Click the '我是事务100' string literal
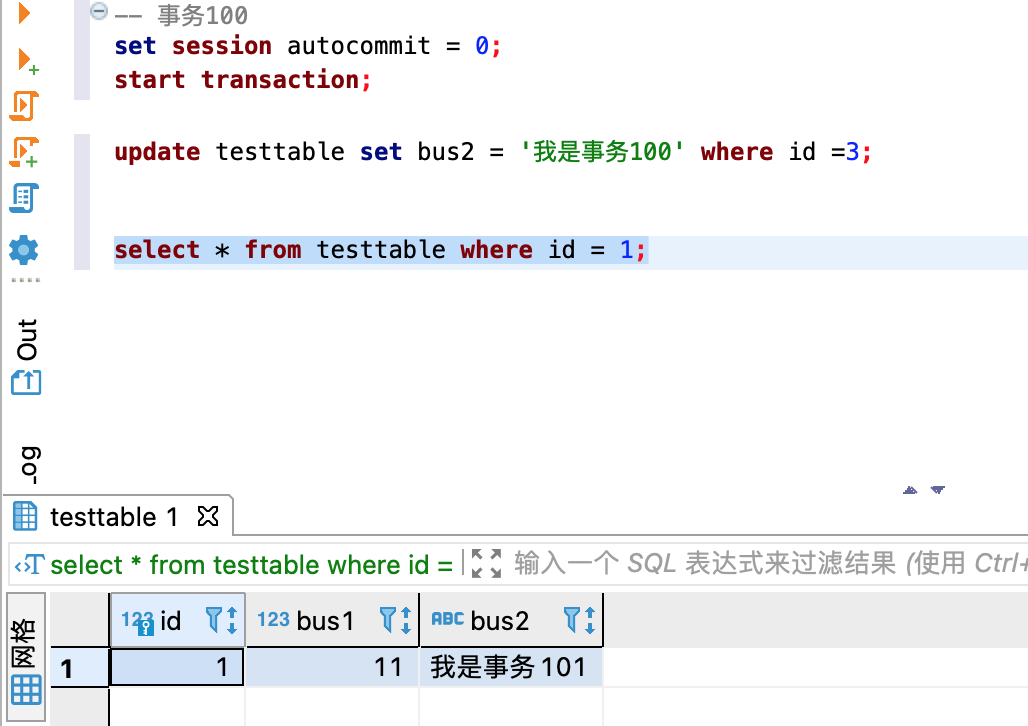This screenshot has width=1028, height=726. [602, 152]
